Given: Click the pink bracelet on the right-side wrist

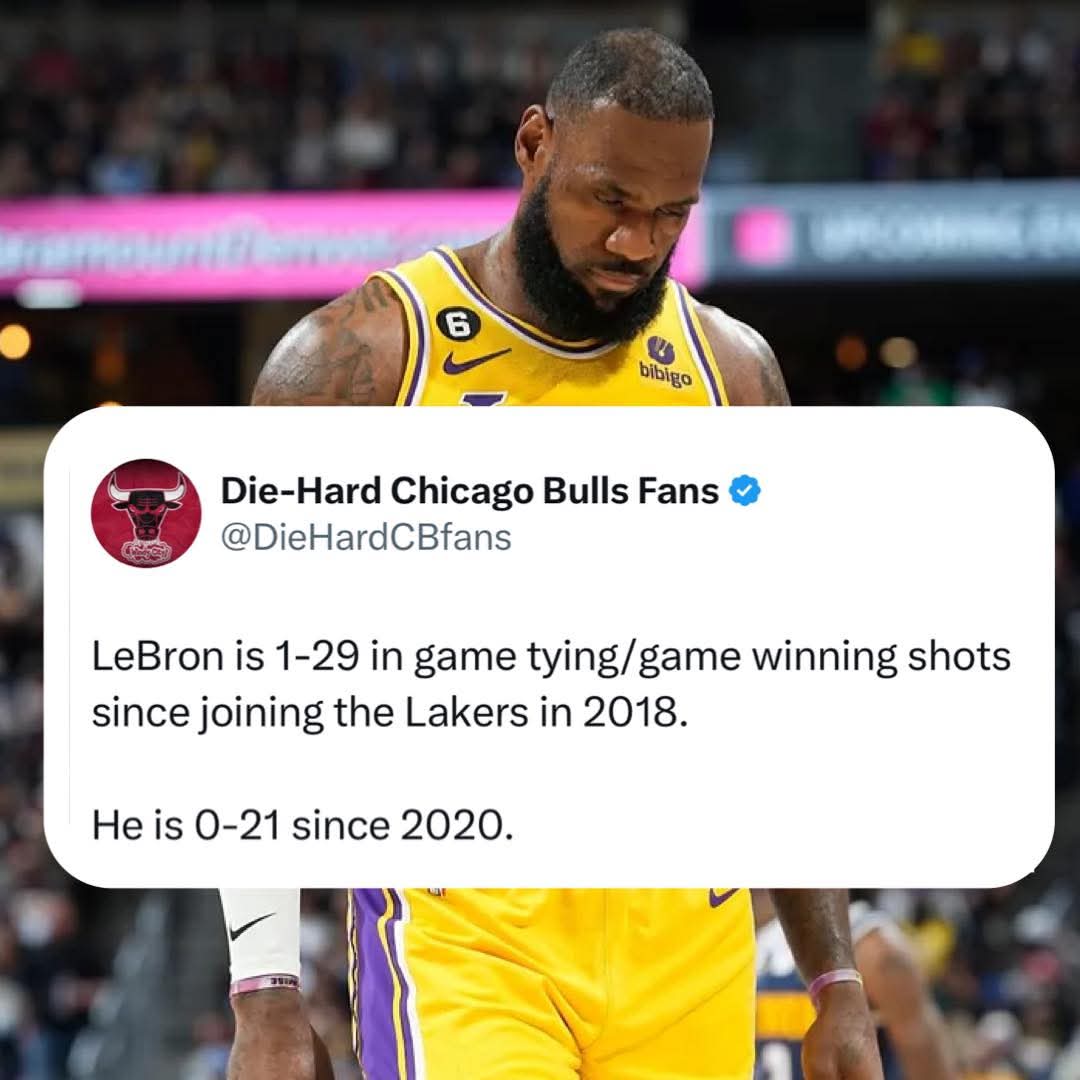Looking at the screenshot, I should click(x=835, y=981).
